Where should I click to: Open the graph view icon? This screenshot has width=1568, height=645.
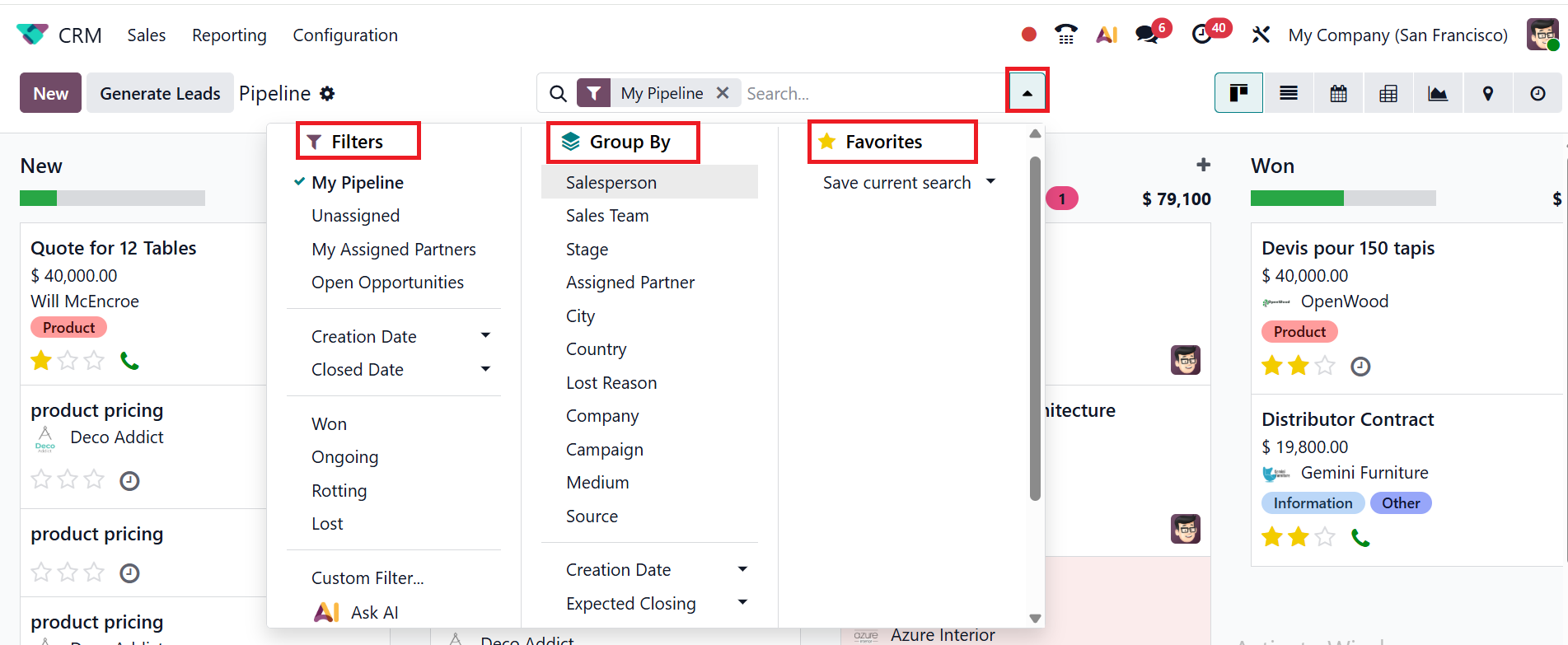pyautogui.click(x=1438, y=93)
